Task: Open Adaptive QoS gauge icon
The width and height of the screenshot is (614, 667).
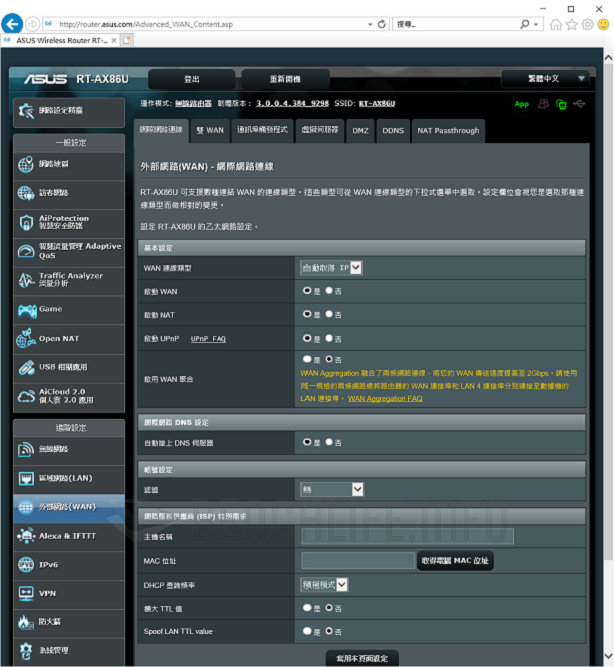Action: [26, 251]
